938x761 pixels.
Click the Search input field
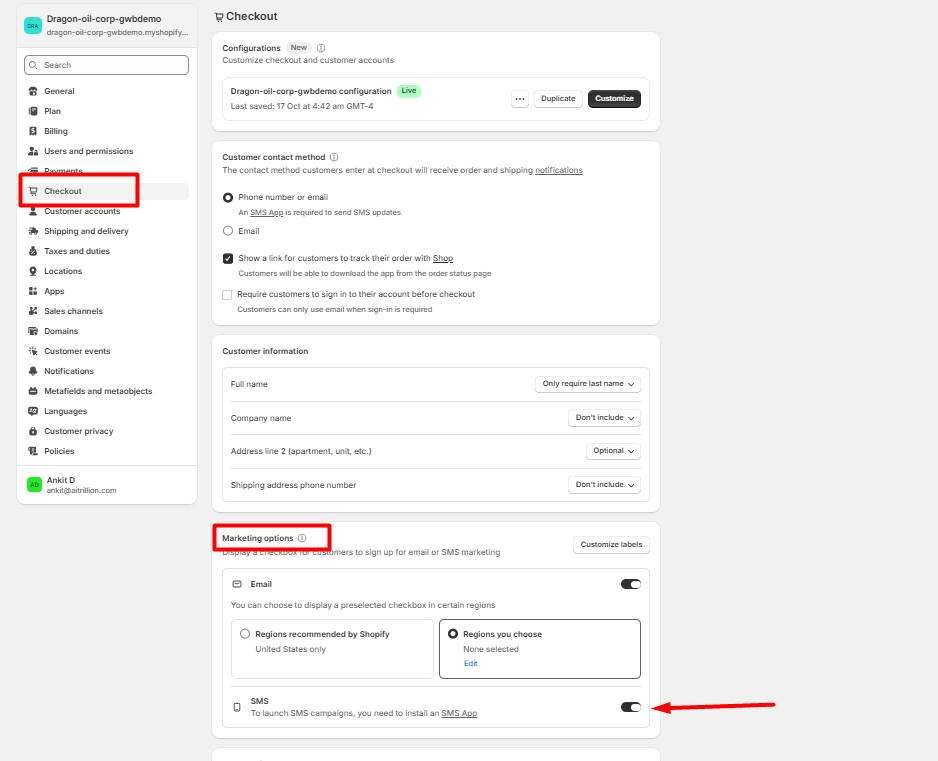[x=107, y=65]
